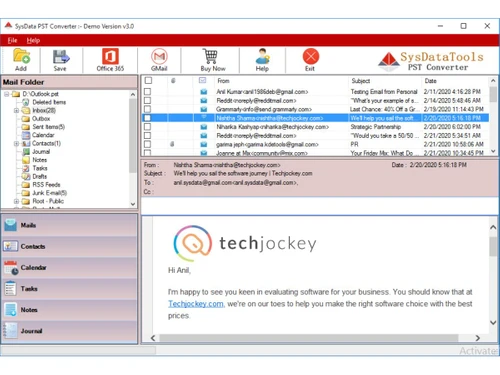Select the Sent Items(5) folder
The image size is (500, 375).
[48, 127]
